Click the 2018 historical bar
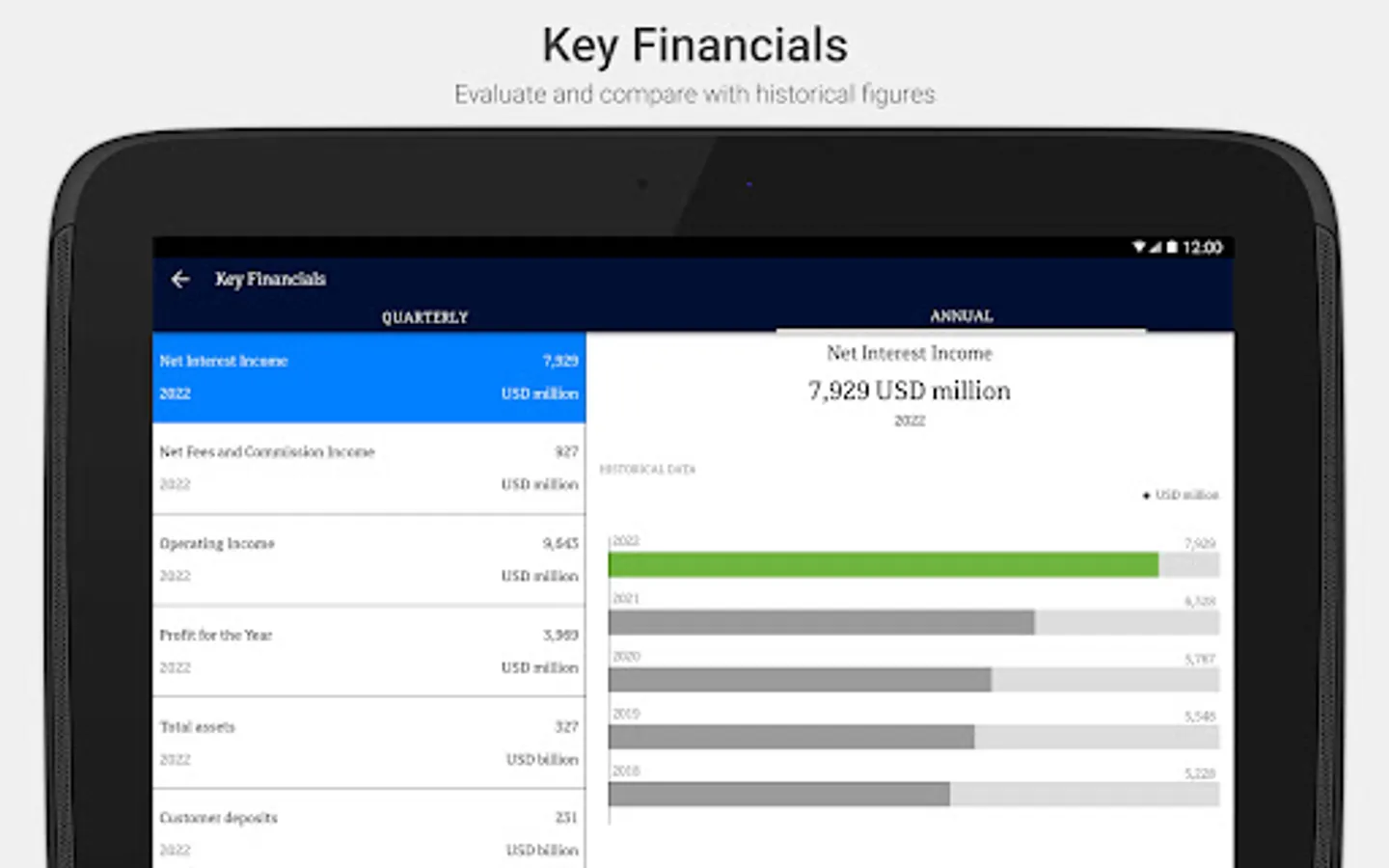This screenshot has height=868, width=1389. [x=779, y=794]
